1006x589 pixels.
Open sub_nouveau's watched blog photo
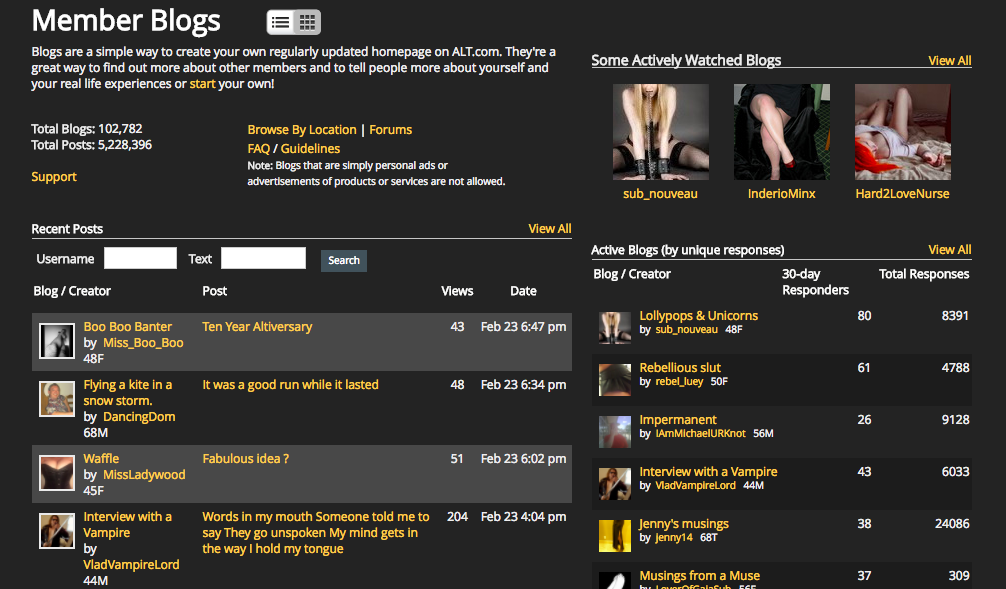coord(660,132)
